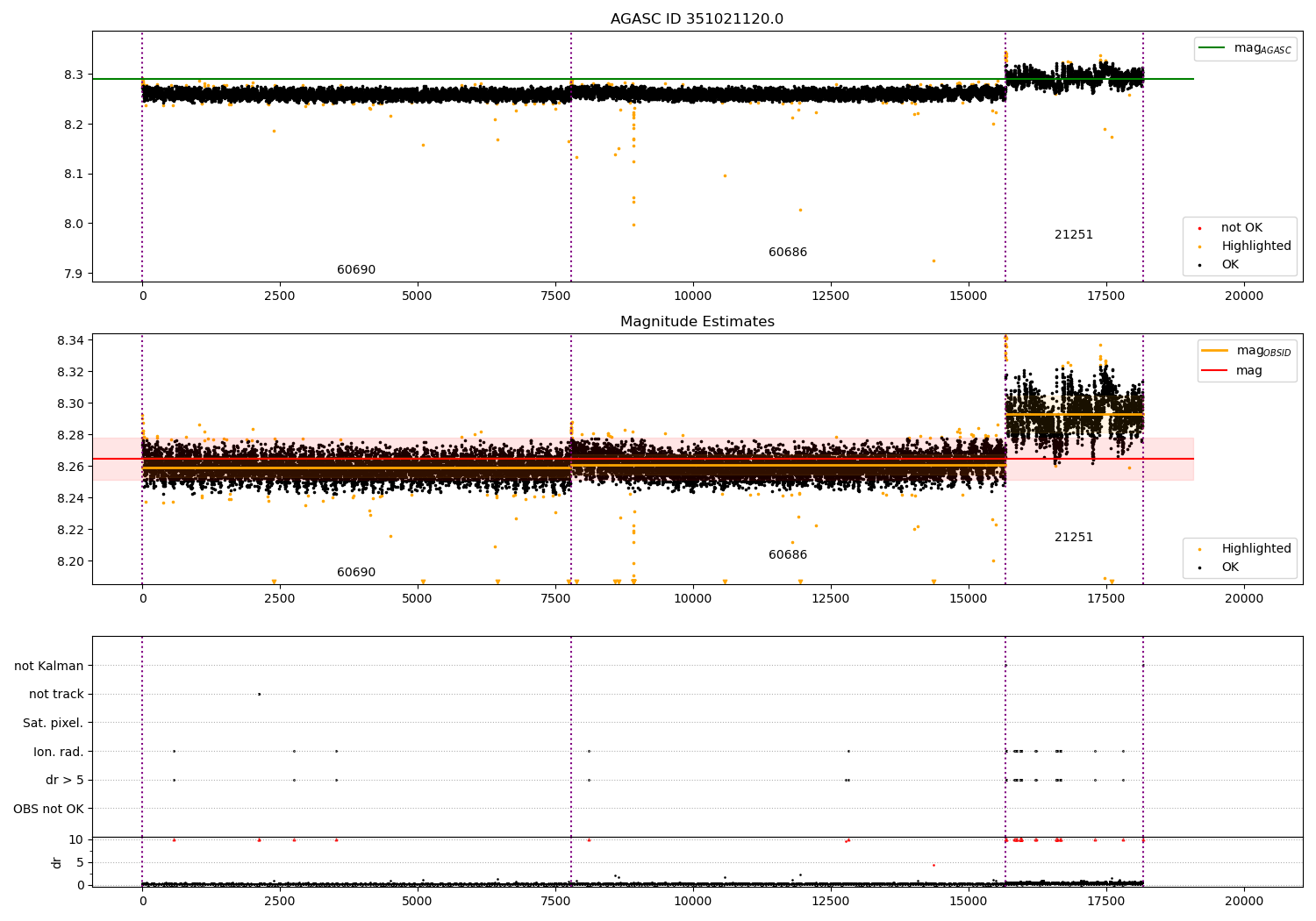The height and width of the screenshot is (921, 1316).
Task: Click the 'not Kalman' axis label
Action: tap(49, 666)
